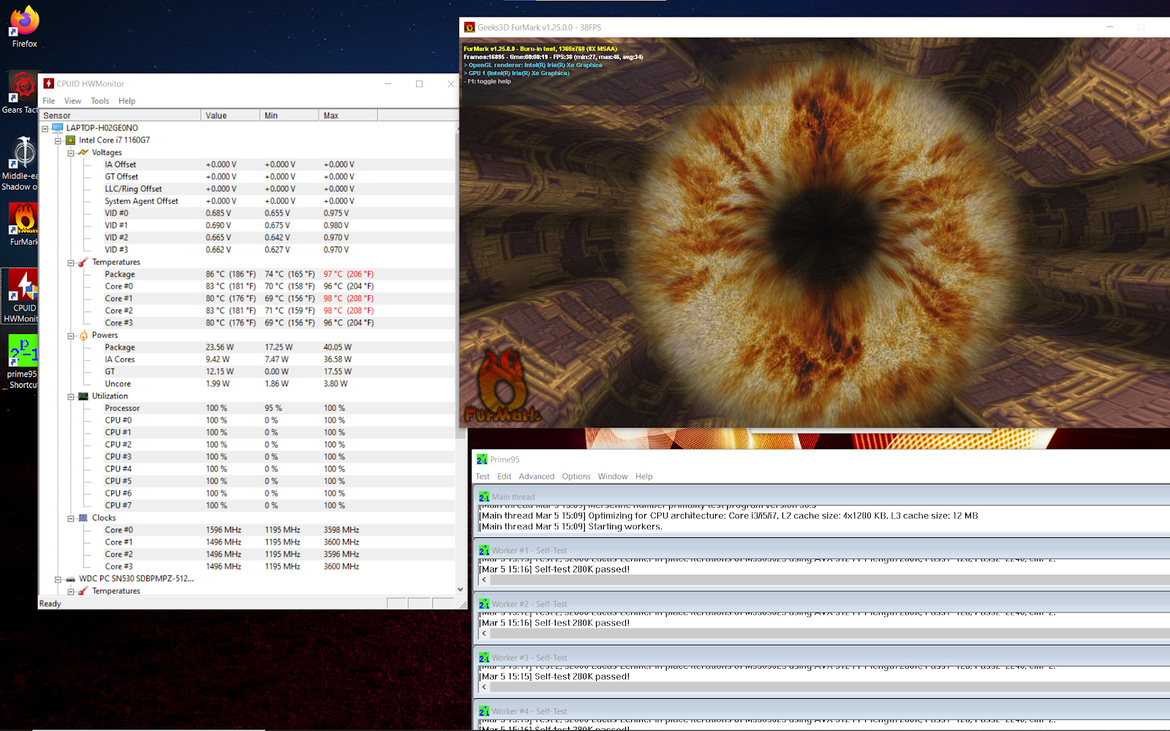
Task: Click the FurMark burn-in render area
Action: pyautogui.click(x=814, y=233)
